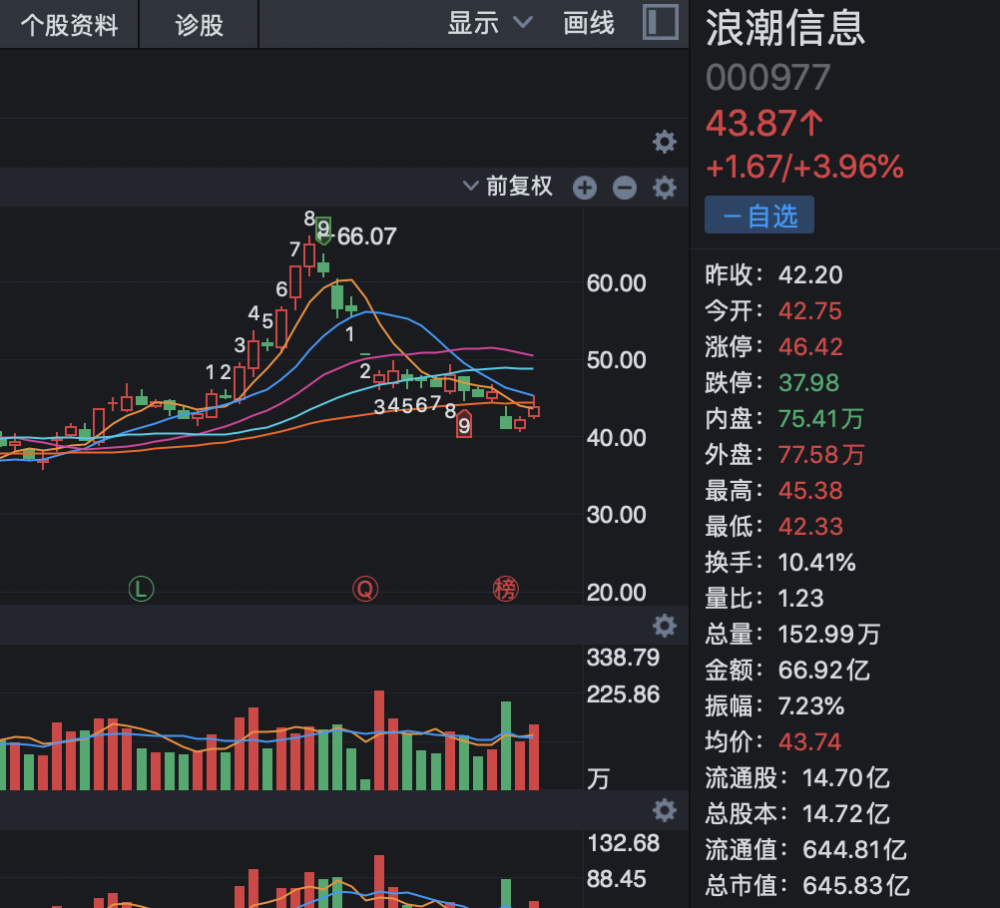This screenshot has width=1000, height=908.
Task: Click the 涨停 value 46.42
Action: click(x=810, y=347)
